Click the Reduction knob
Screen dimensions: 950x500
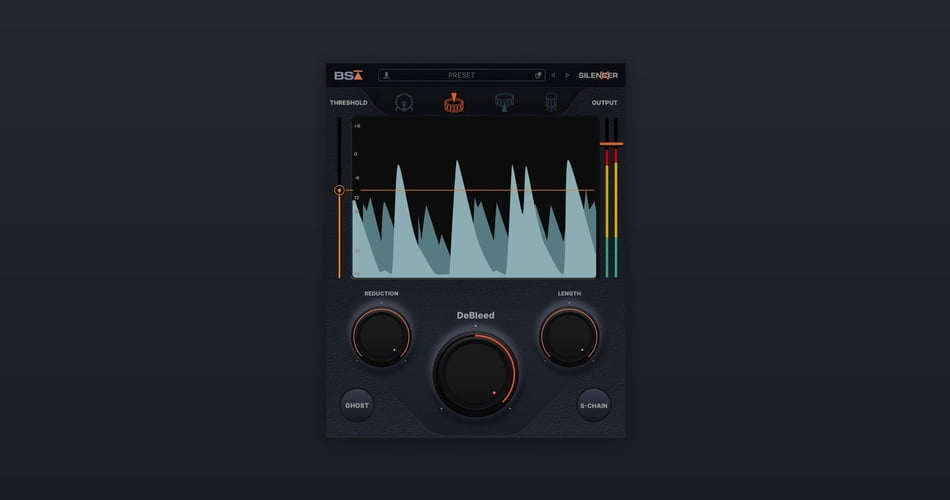click(381, 336)
